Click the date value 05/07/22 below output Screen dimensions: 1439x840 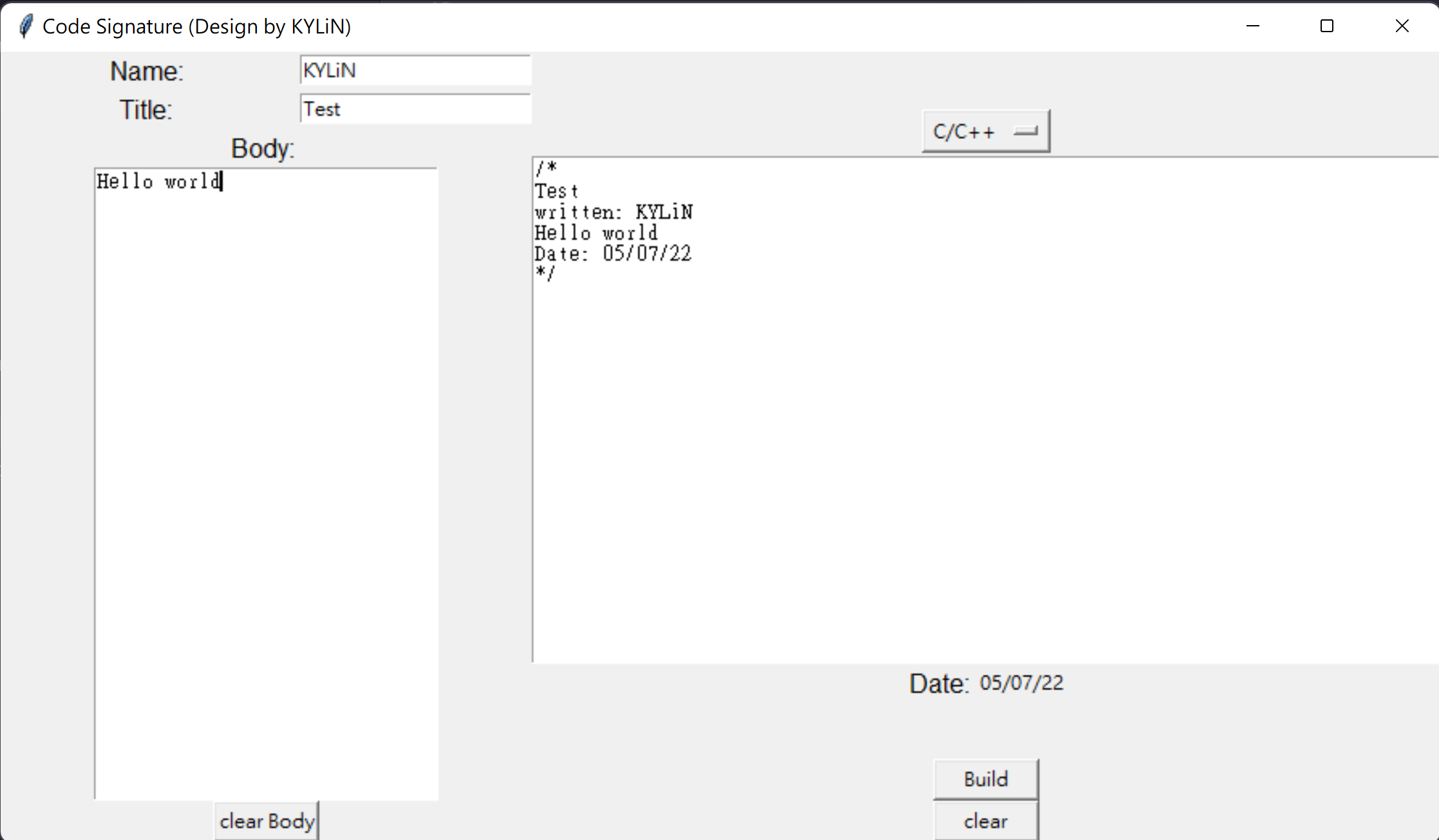pyautogui.click(x=1021, y=683)
